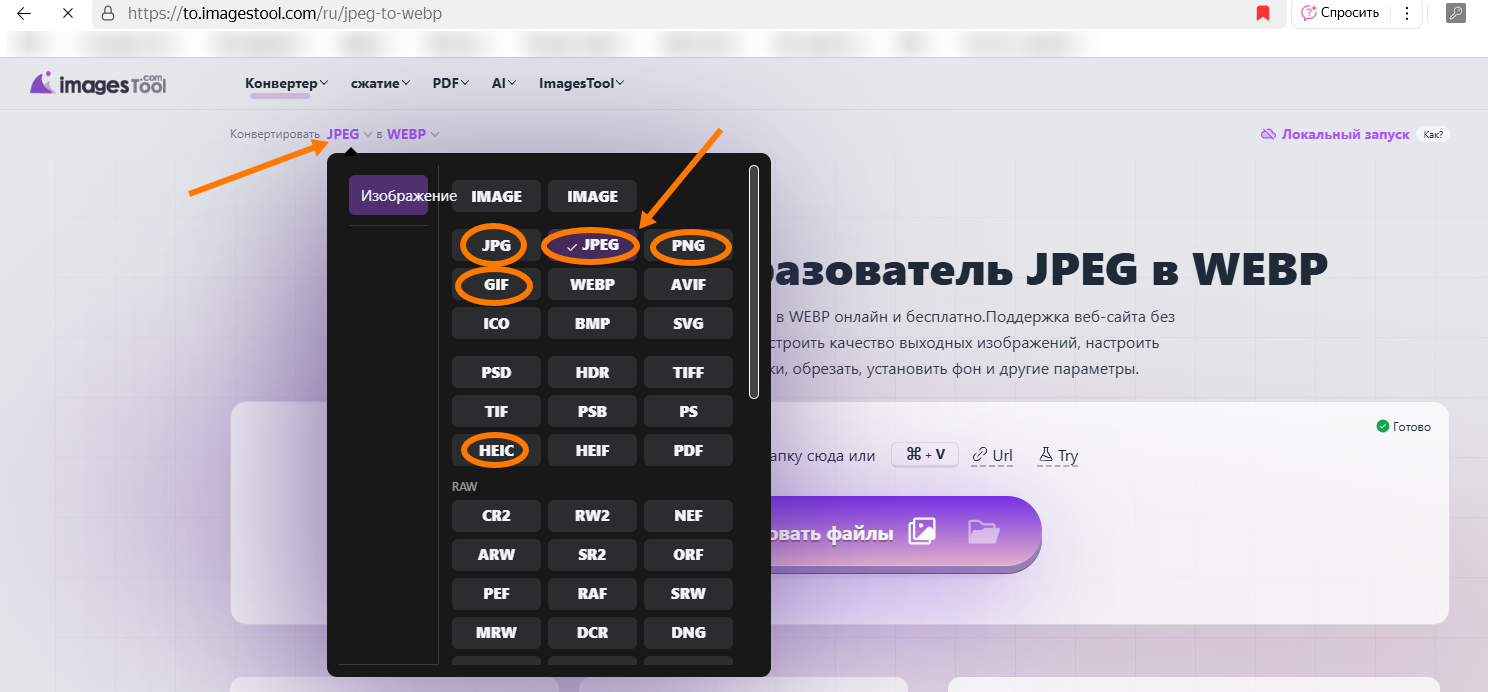The height and width of the screenshot is (692, 1488).
Task: Select the SR2 raw format
Action: (592, 555)
